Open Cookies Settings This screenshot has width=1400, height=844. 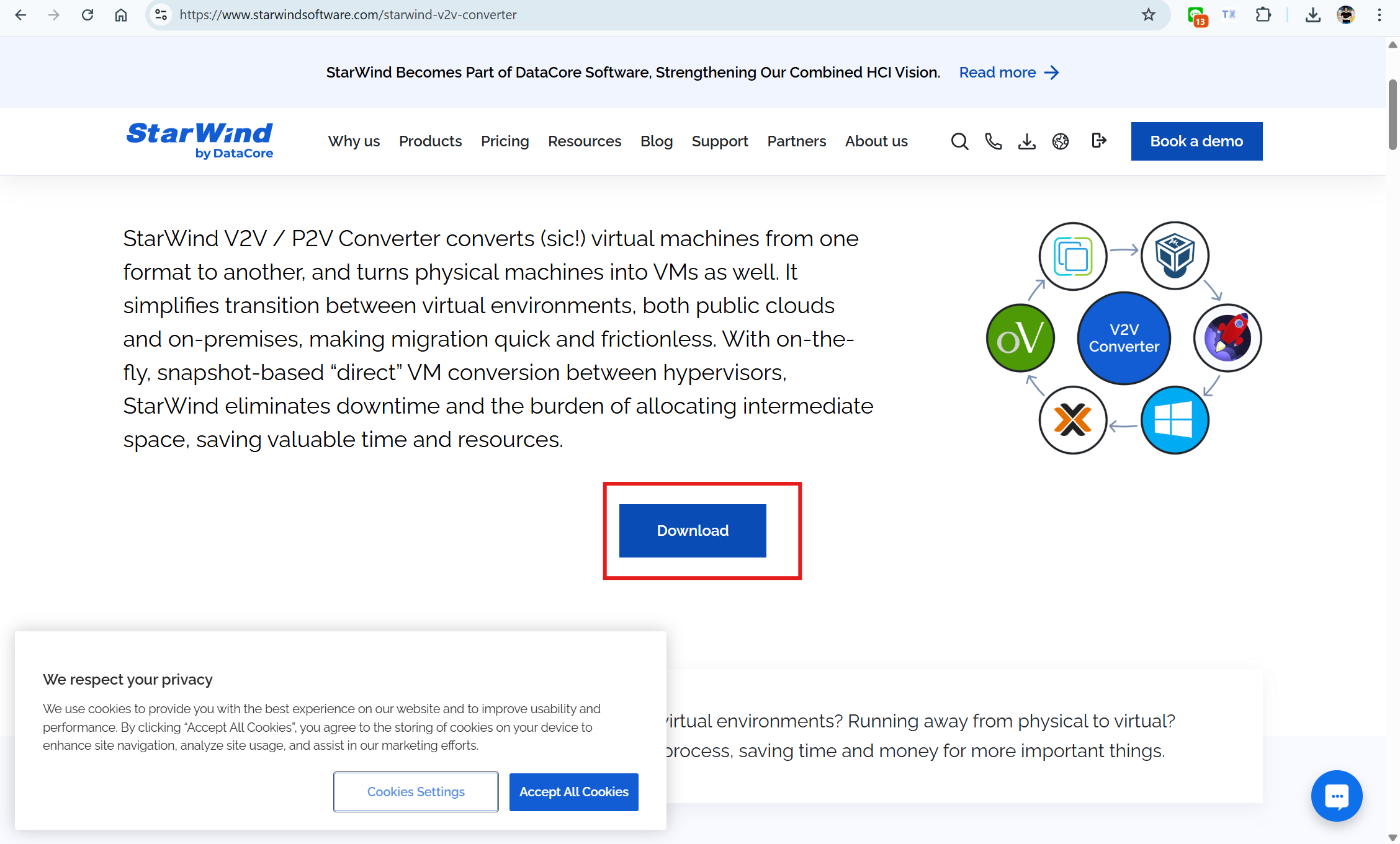(416, 792)
